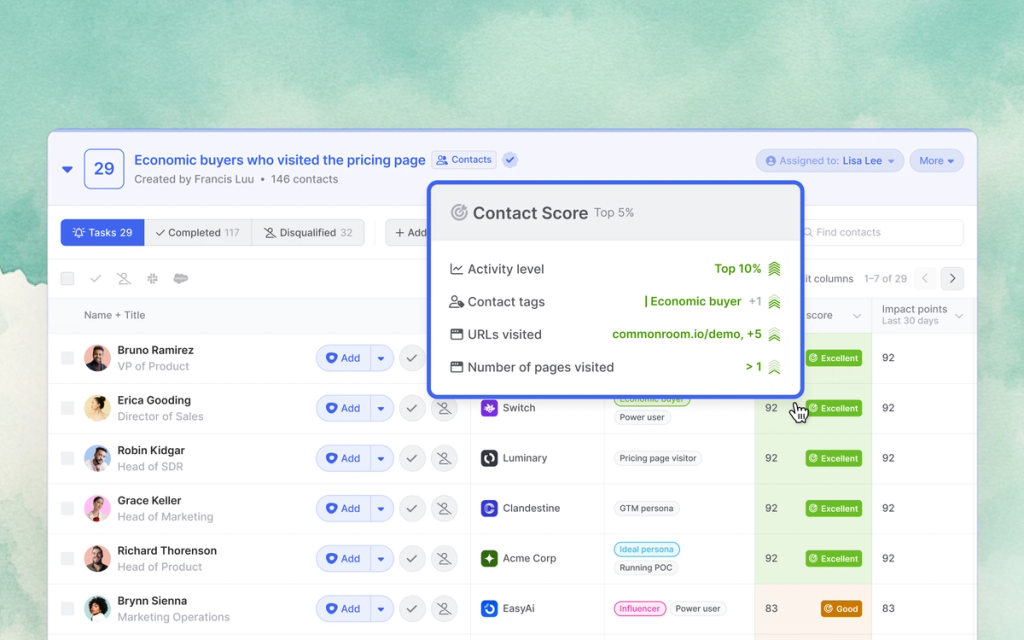Click Acme Corp company logo icon

(x=489, y=558)
